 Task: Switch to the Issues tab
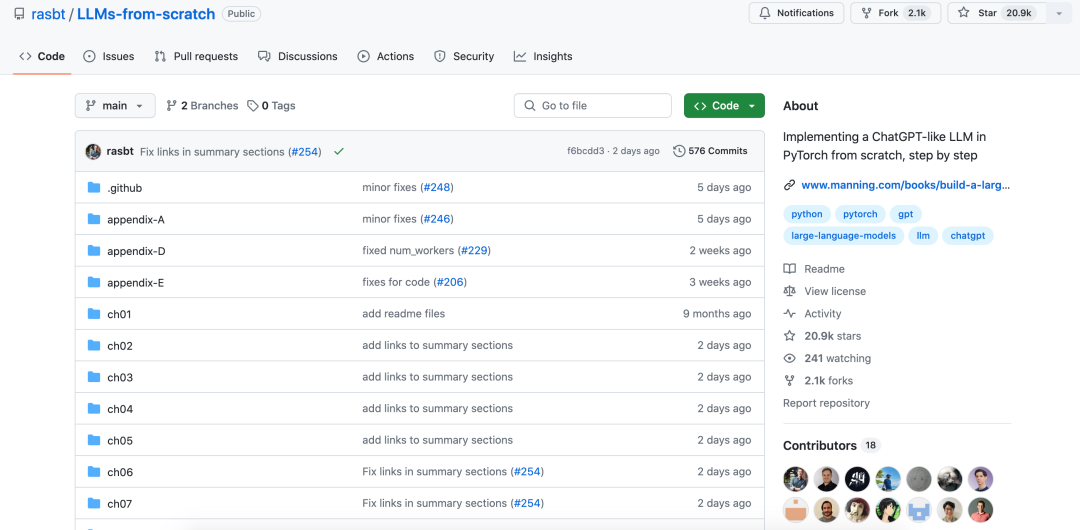tap(109, 57)
